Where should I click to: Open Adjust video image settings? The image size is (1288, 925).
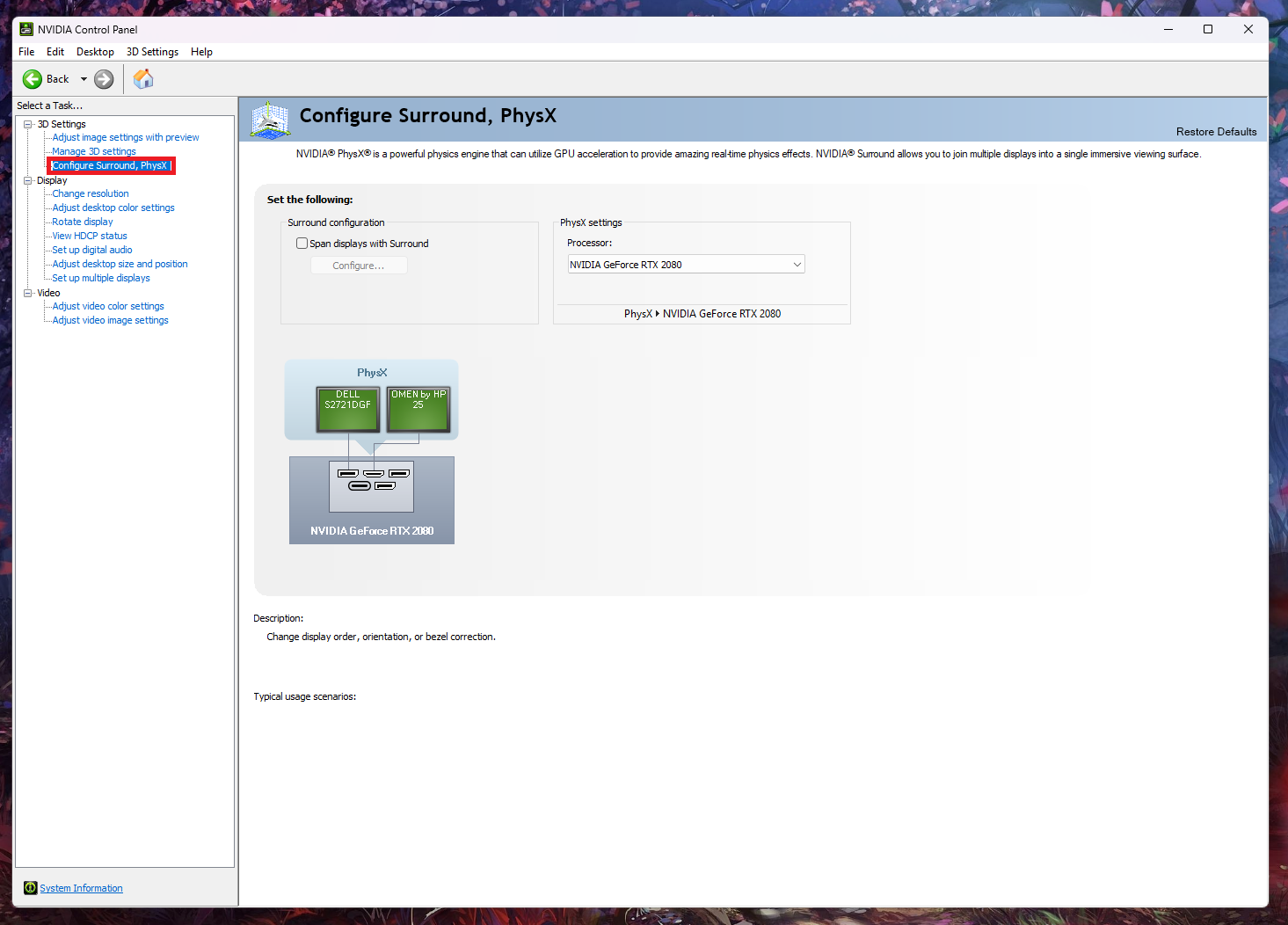coord(110,320)
